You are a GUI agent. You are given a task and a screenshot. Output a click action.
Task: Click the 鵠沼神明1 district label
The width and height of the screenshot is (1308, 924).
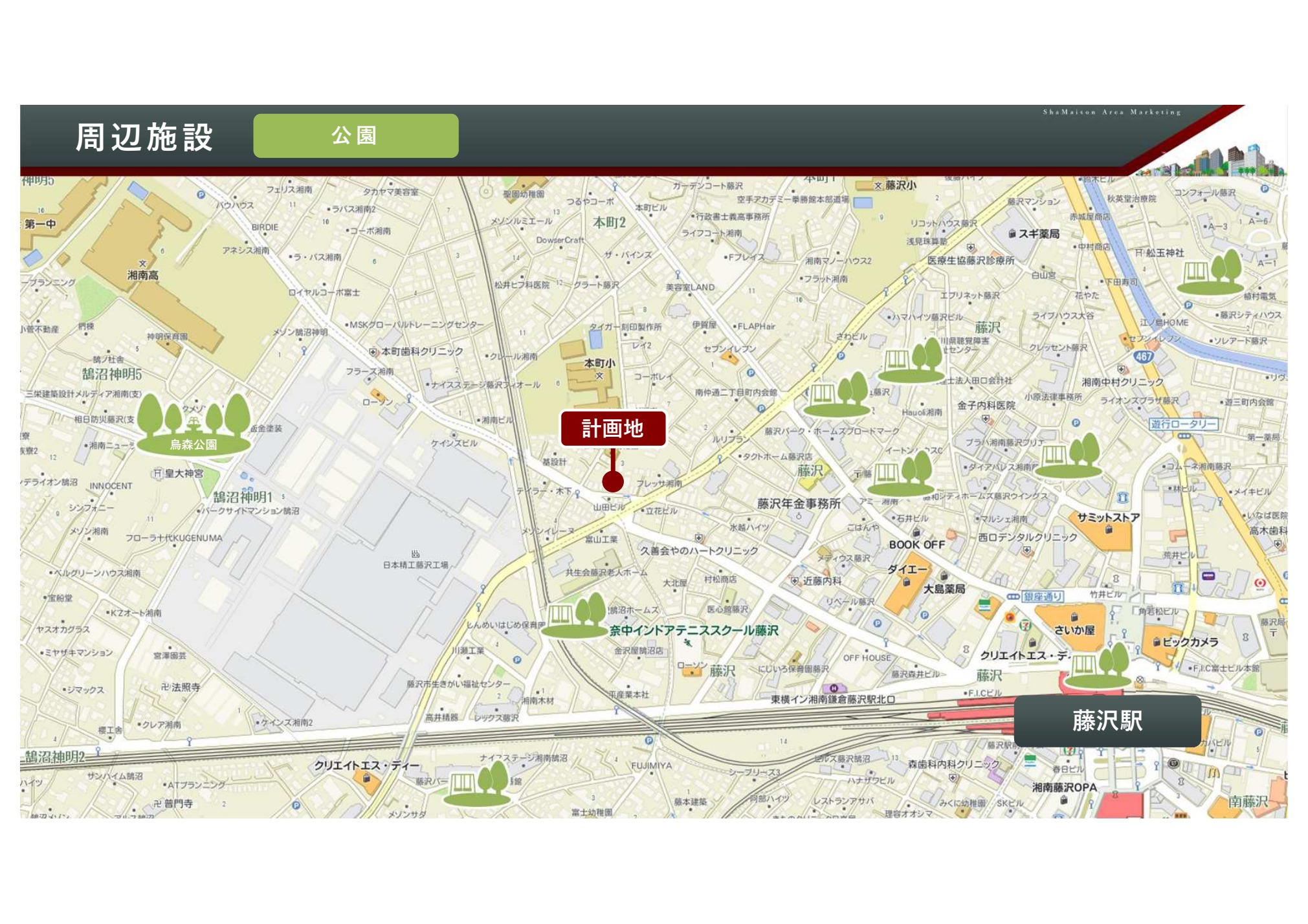[x=243, y=497]
